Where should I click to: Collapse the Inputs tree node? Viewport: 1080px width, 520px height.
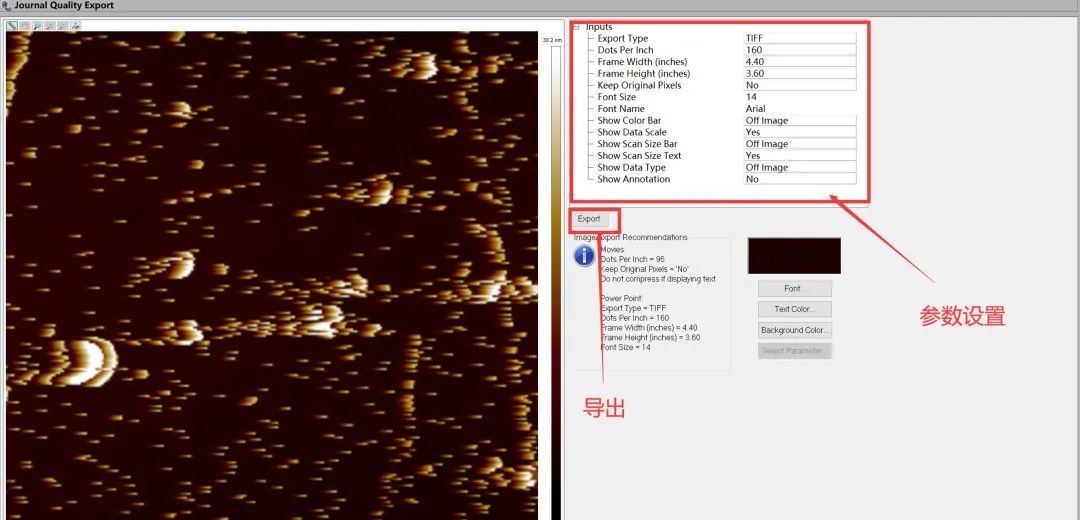(577, 27)
